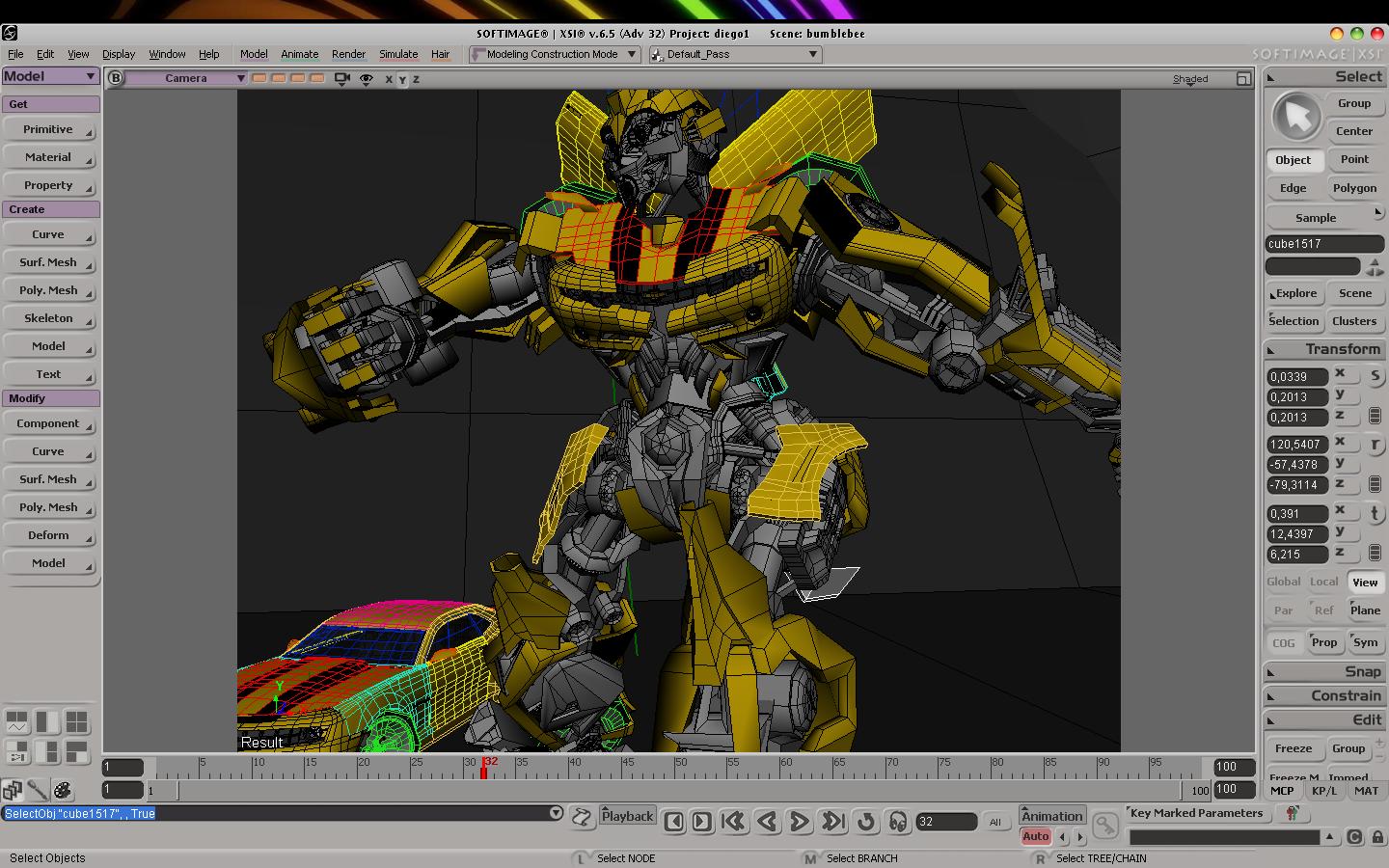Click the C icon beside the lock

coord(1354,837)
